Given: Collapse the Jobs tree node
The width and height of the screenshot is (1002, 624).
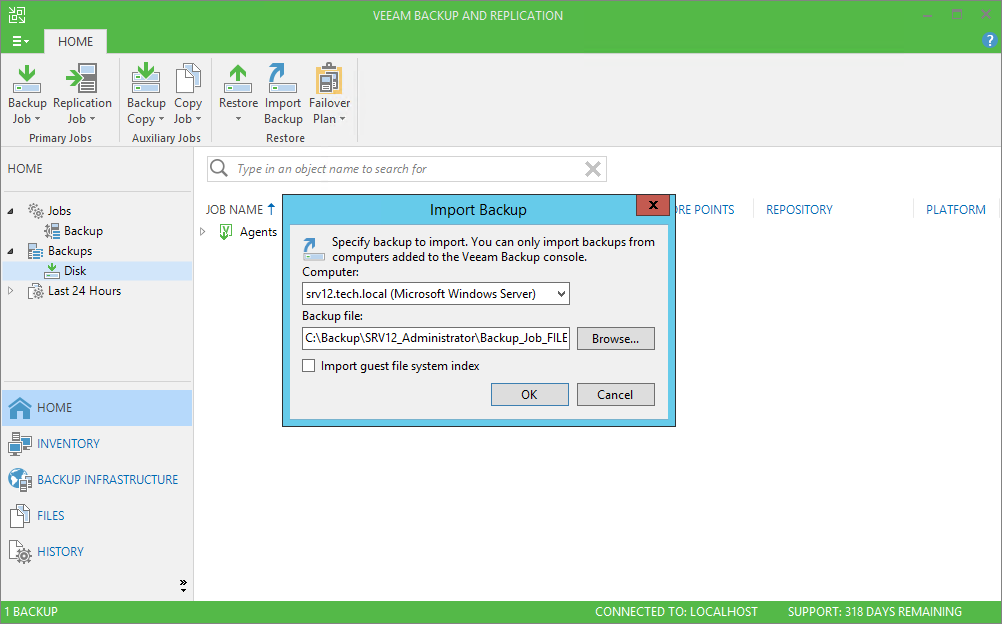Looking at the screenshot, I should [10, 211].
